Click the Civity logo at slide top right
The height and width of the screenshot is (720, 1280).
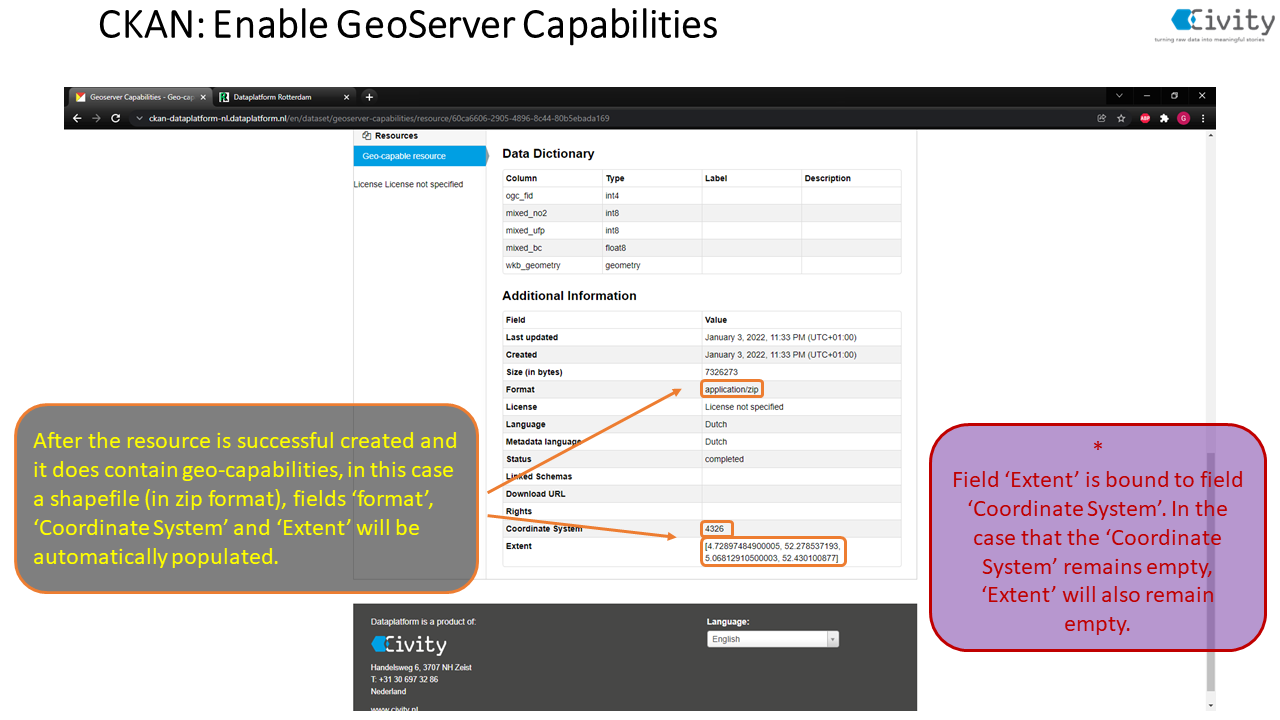pyautogui.click(x=1213, y=24)
